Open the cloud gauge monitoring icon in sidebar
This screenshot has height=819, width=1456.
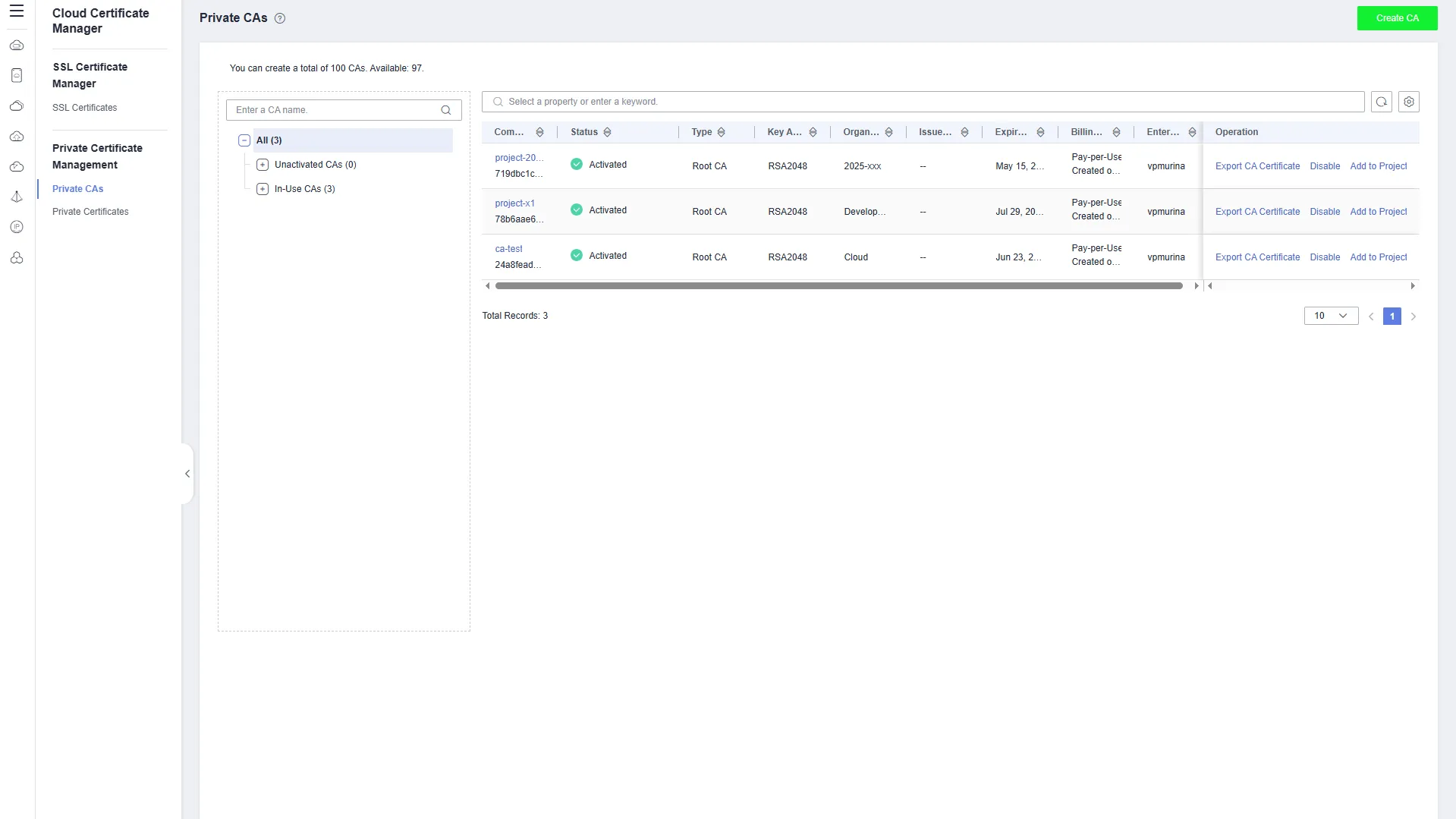tap(17, 166)
